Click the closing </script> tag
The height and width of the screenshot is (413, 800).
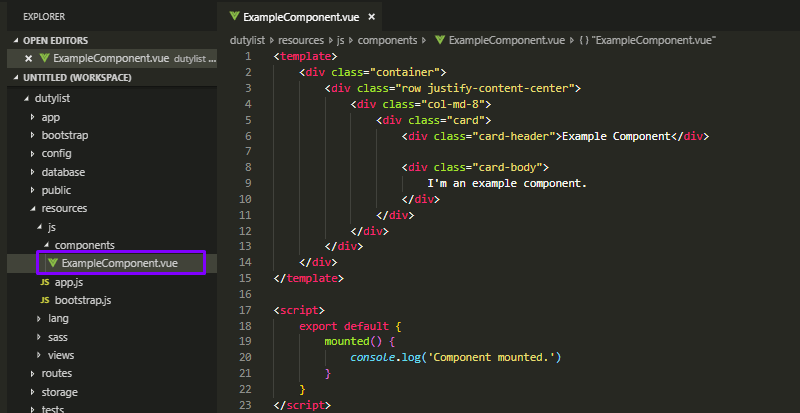(x=302, y=405)
